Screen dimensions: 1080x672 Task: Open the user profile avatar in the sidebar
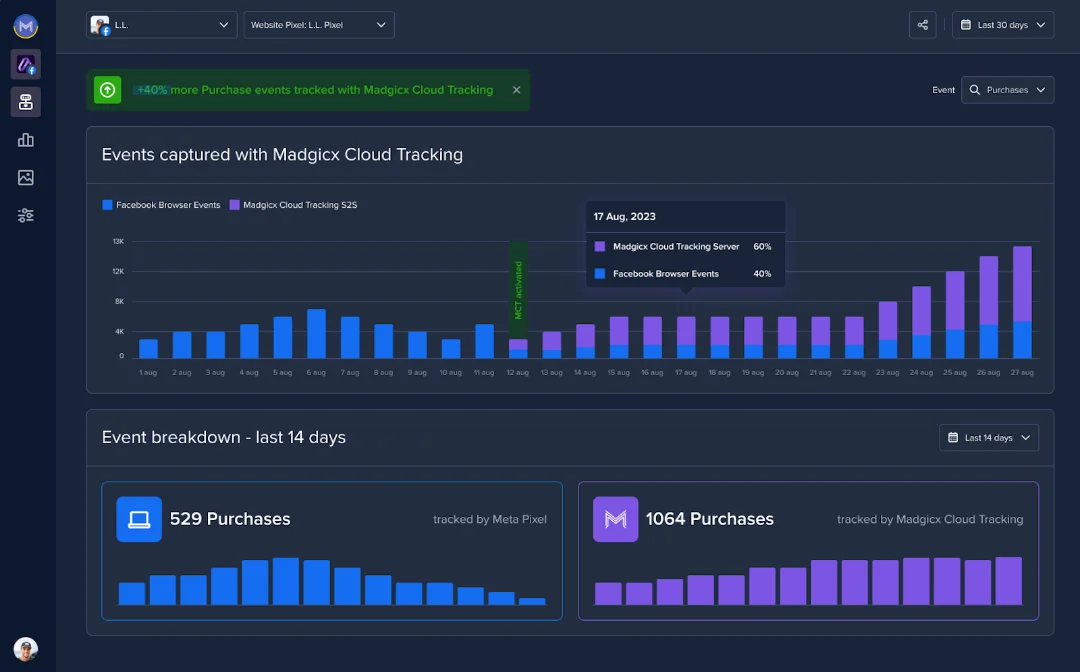pyautogui.click(x=25, y=649)
